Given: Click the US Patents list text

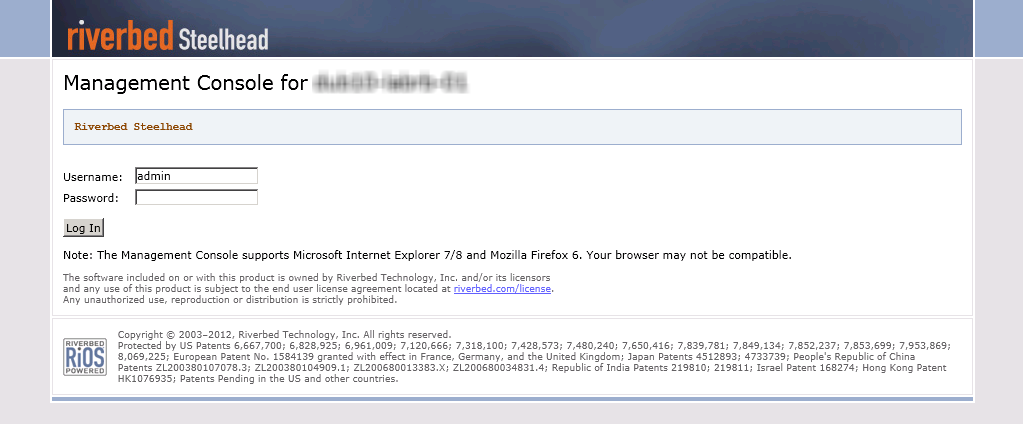Looking at the screenshot, I should 534,345.
